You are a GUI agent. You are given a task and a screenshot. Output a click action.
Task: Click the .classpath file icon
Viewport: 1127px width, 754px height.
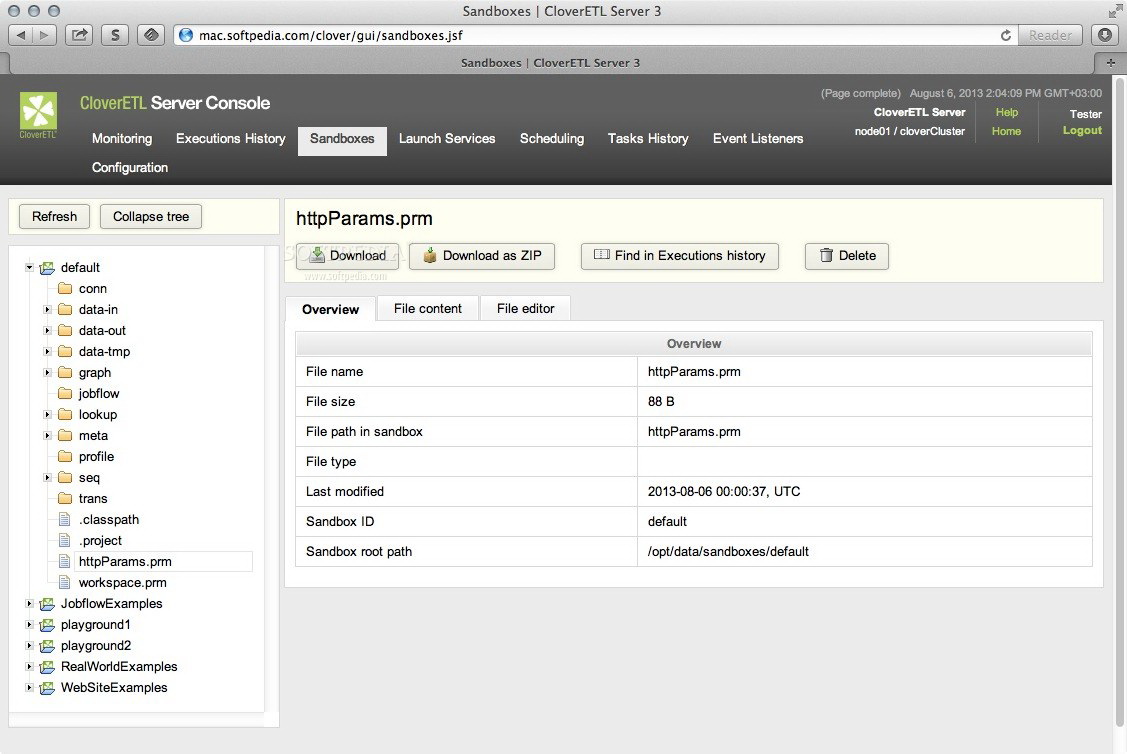tap(65, 519)
